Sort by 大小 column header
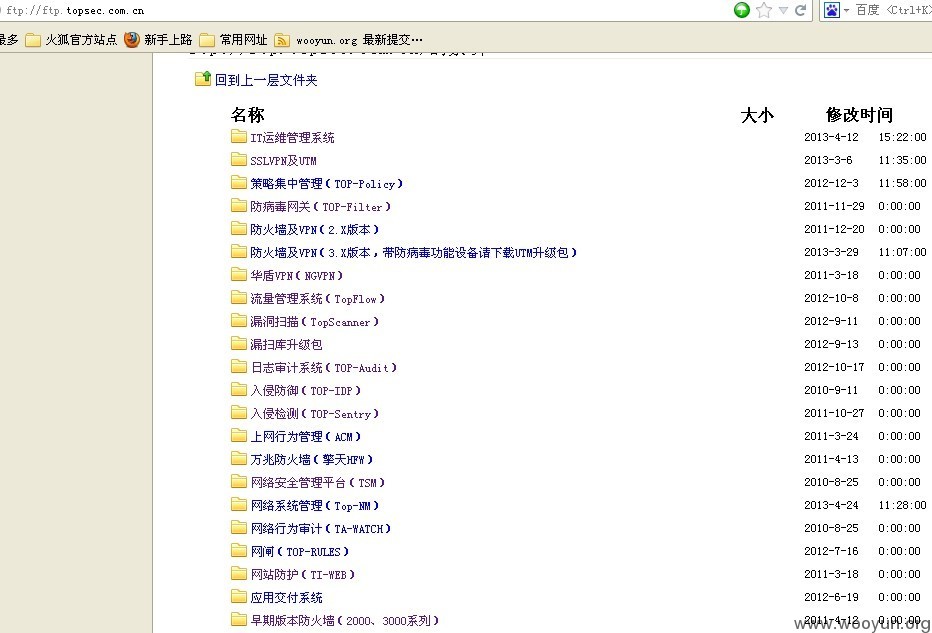932x633 pixels. [757, 115]
